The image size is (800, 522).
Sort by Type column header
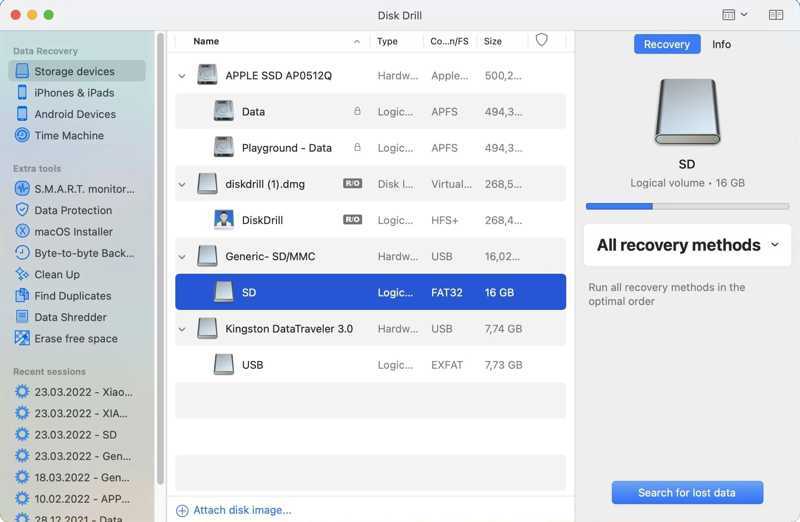pyautogui.click(x=387, y=41)
